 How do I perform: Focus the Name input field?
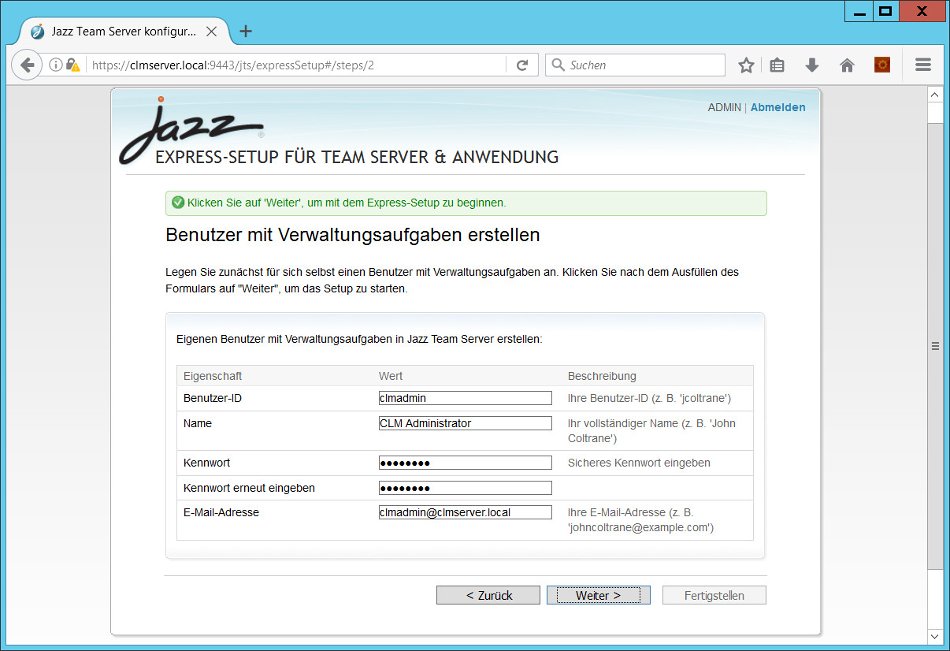point(465,423)
